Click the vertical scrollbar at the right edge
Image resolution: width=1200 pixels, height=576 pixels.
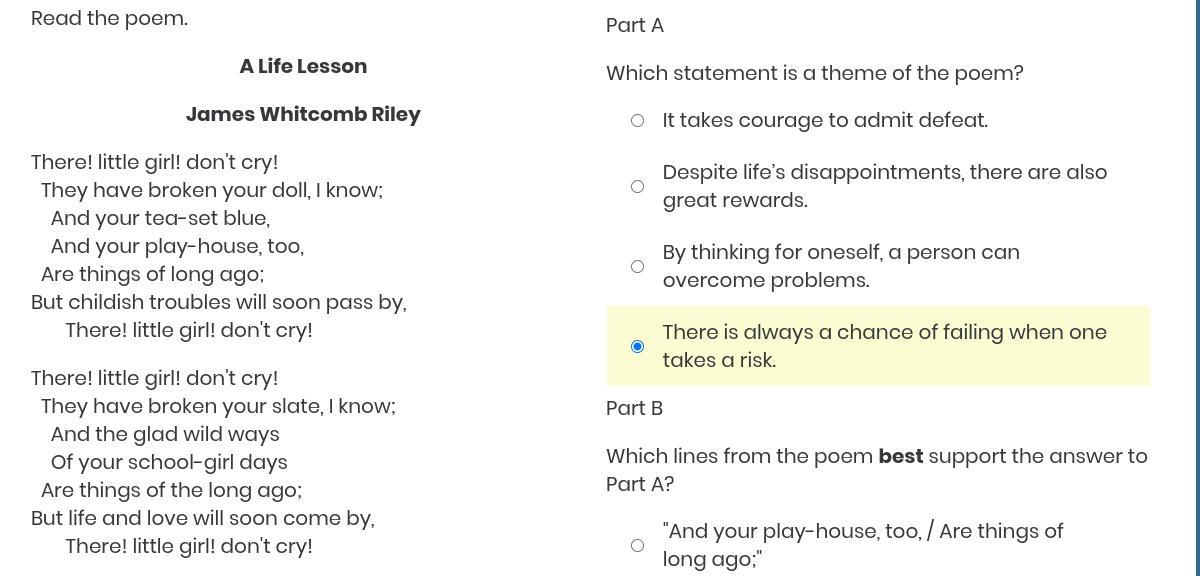click(x=1197, y=288)
